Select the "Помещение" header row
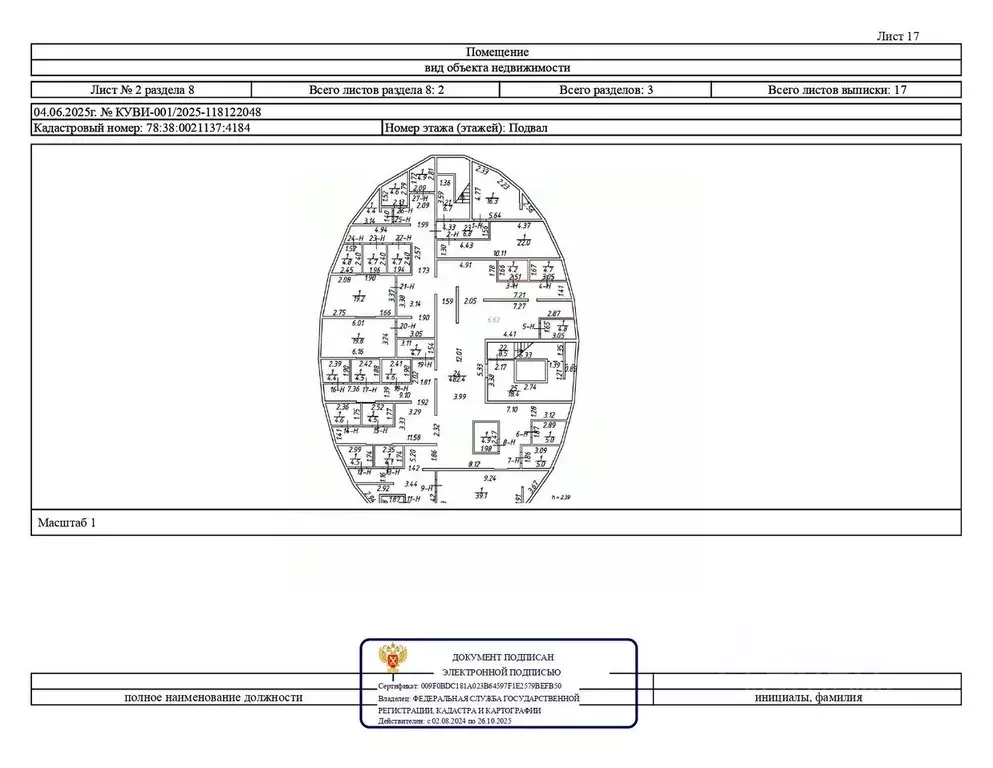Viewport: 993px width, 768px height. point(496,52)
